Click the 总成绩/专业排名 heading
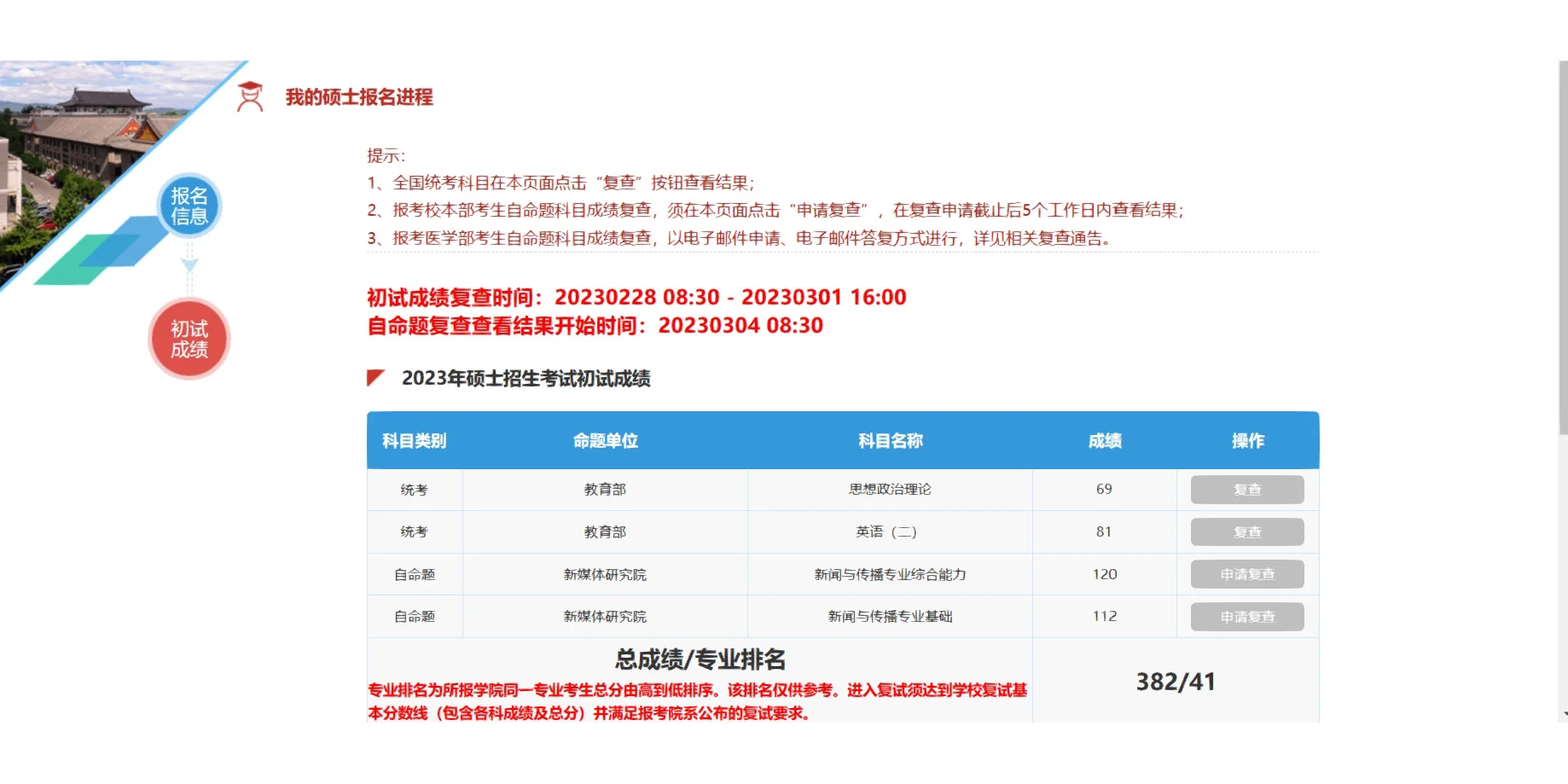 [700, 659]
